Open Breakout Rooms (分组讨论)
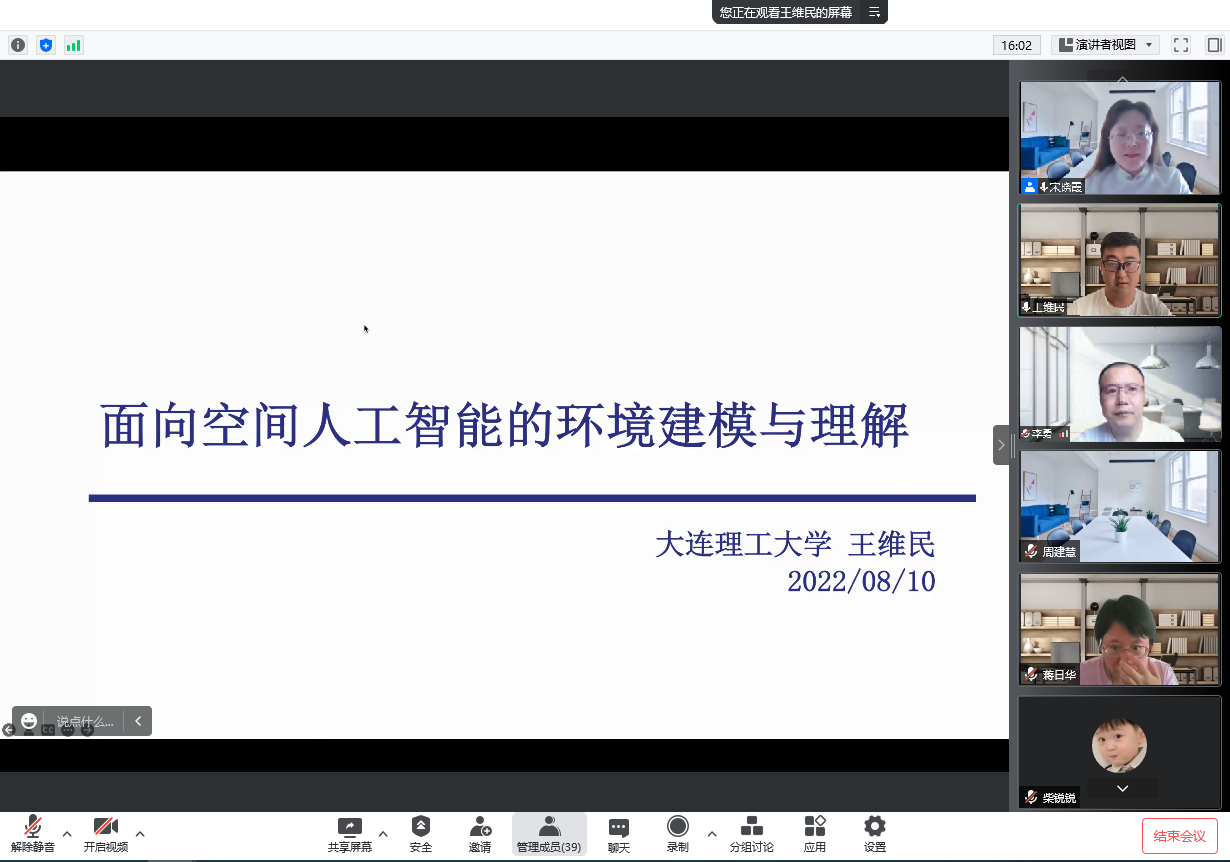This screenshot has height=862, width=1230. [751, 834]
